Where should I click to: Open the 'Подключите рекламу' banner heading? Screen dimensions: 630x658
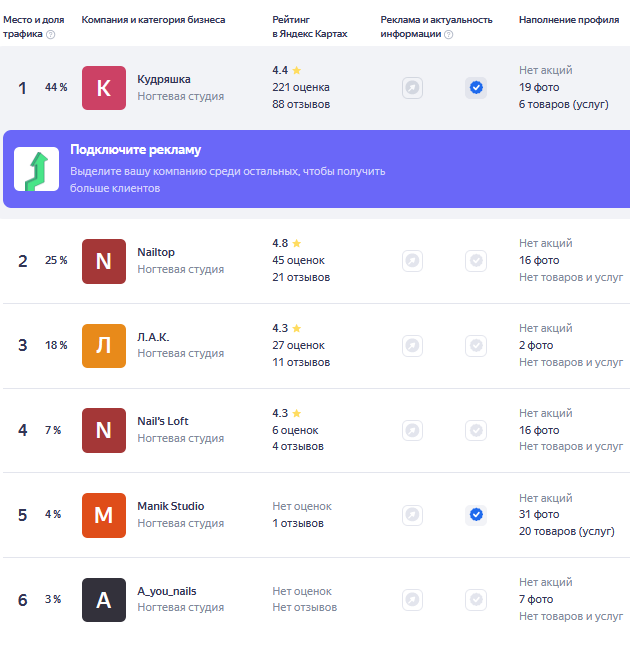click(x=136, y=150)
